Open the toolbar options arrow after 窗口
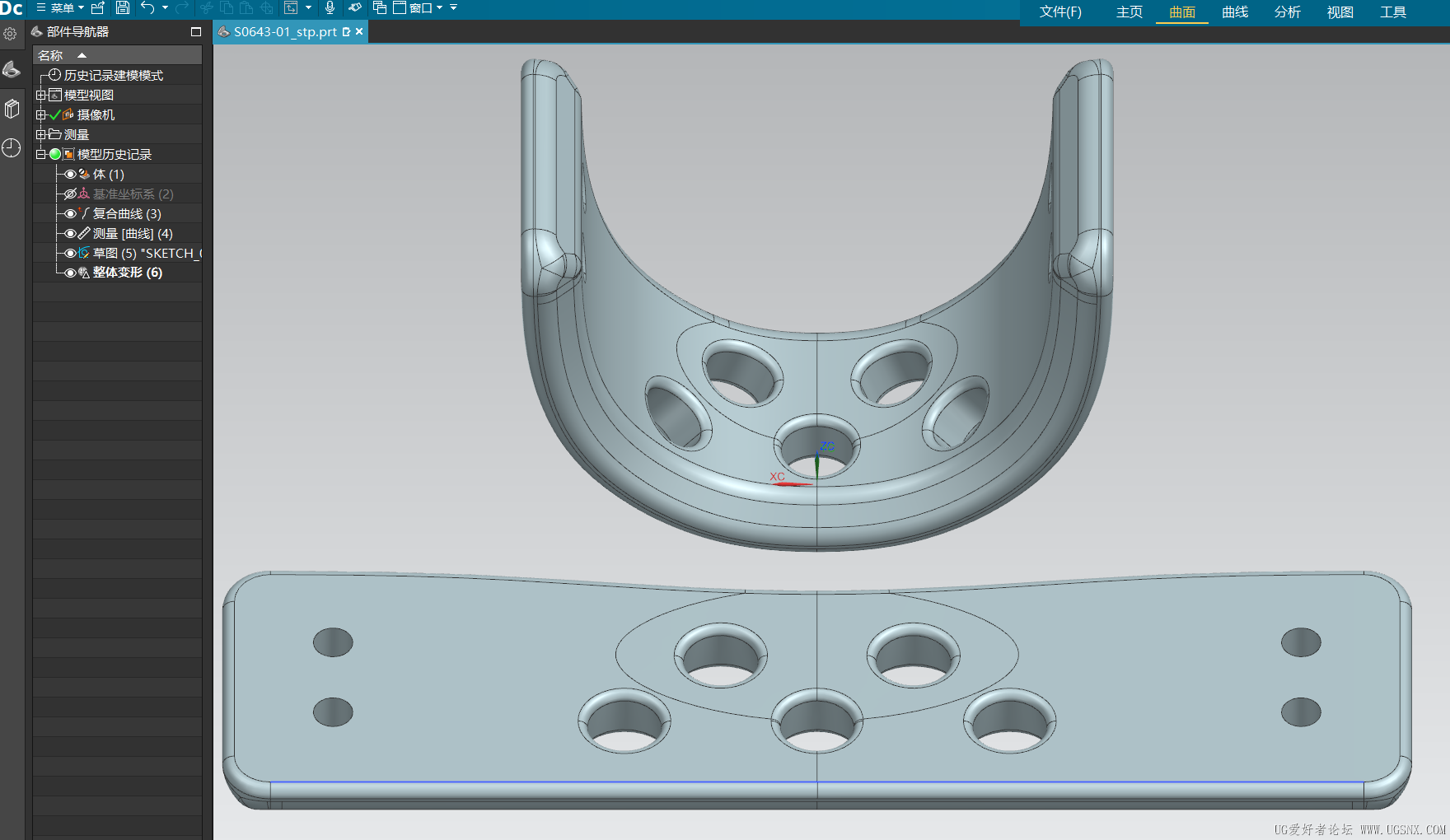The image size is (1450, 840). point(453,8)
